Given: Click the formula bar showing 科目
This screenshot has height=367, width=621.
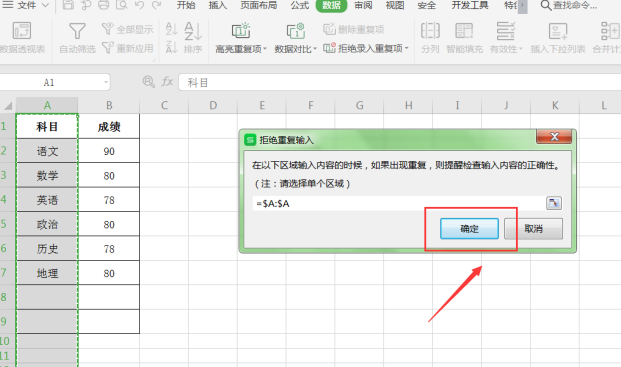Looking at the screenshot, I should tap(399, 82).
